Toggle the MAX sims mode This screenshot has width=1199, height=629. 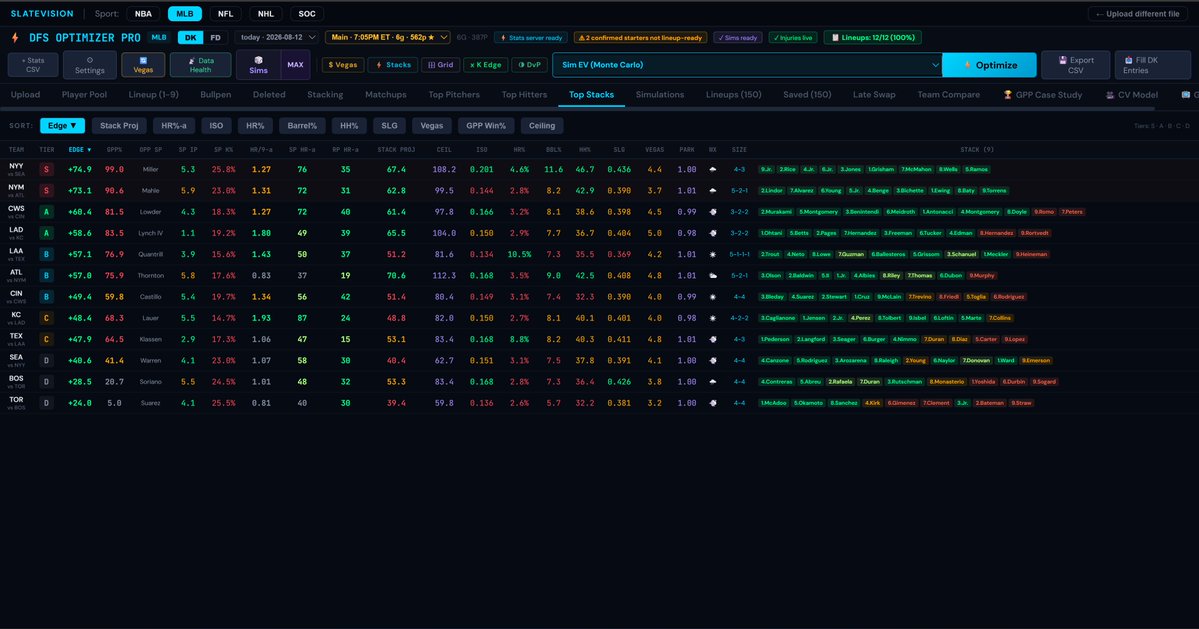tap(295, 65)
